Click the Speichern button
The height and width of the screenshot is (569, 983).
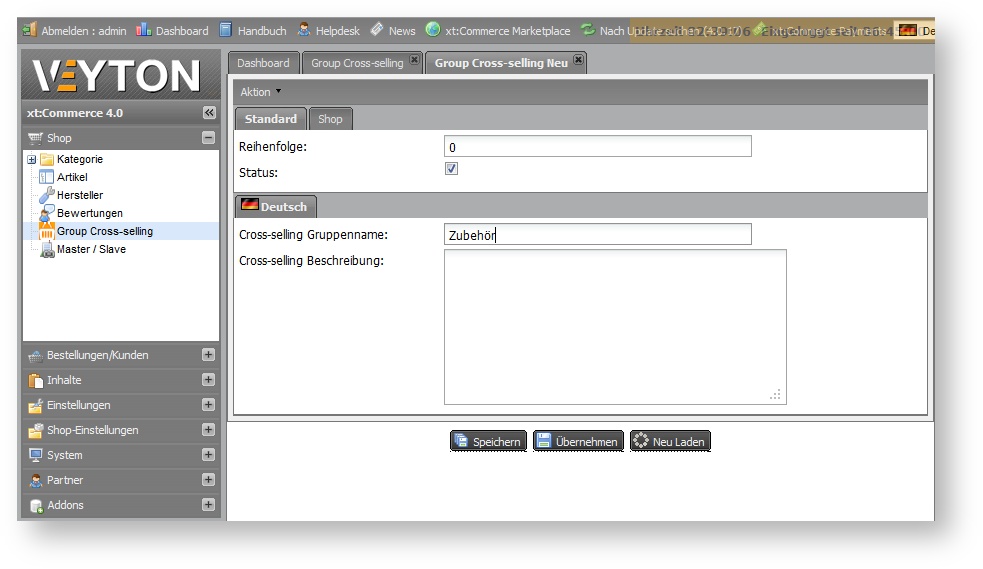487,441
